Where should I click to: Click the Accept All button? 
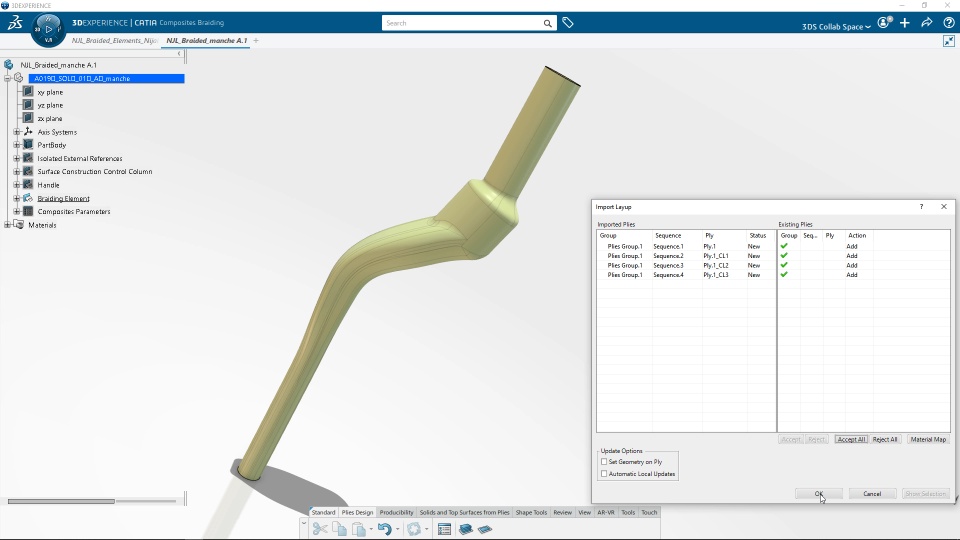click(x=851, y=440)
